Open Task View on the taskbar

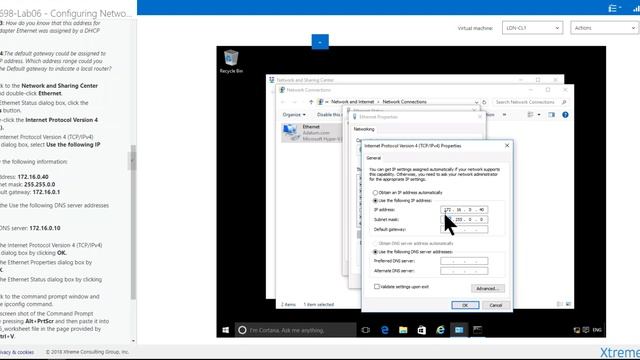[x=365, y=330]
